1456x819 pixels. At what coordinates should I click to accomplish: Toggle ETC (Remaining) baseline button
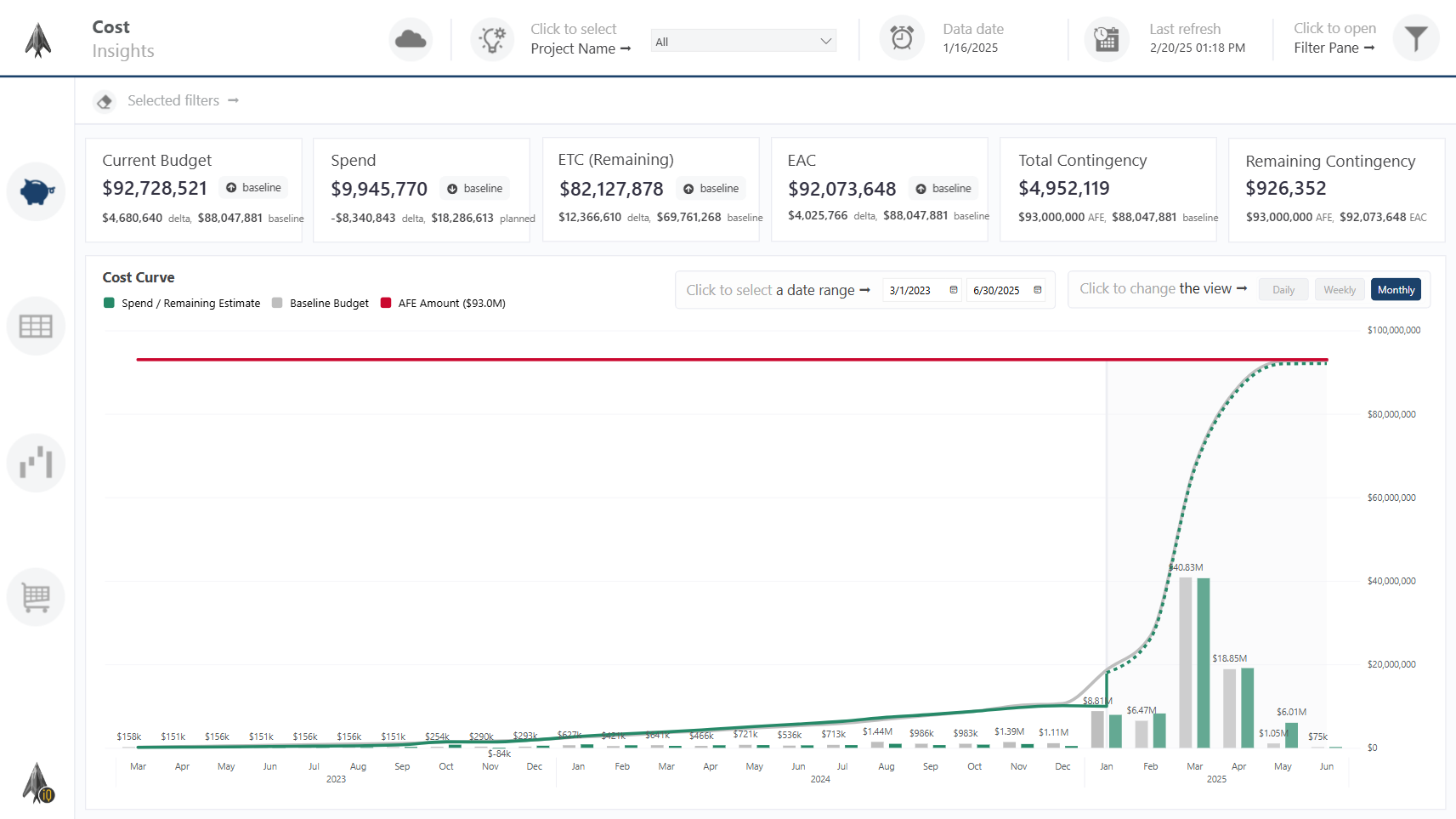click(711, 188)
